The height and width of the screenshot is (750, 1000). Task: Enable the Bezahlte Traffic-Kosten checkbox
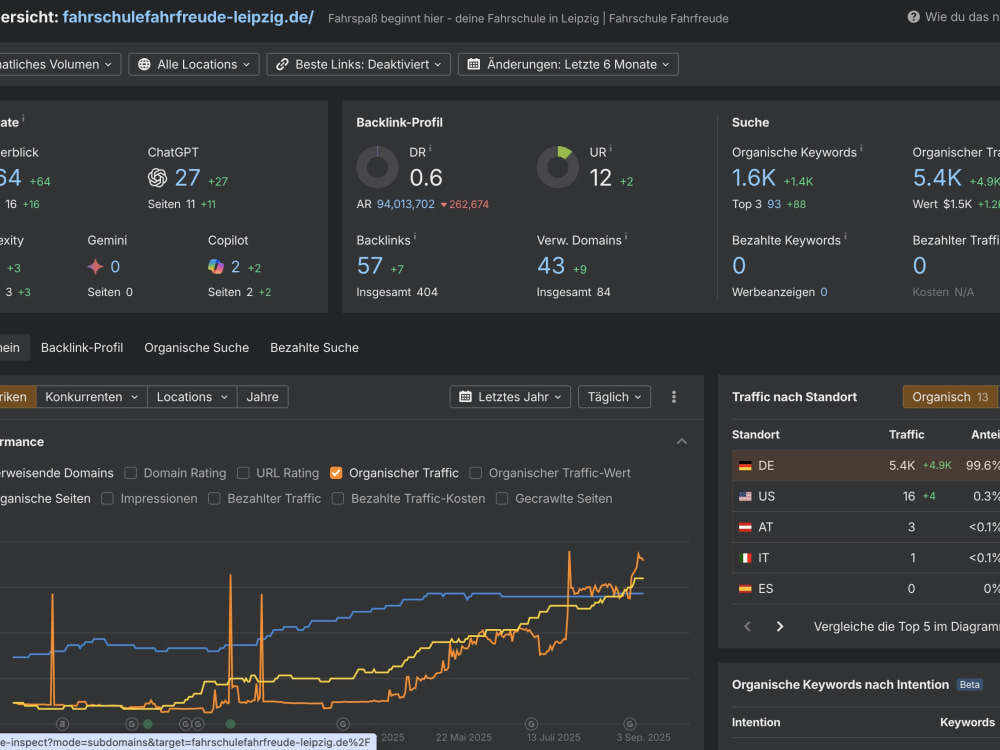(337, 498)
